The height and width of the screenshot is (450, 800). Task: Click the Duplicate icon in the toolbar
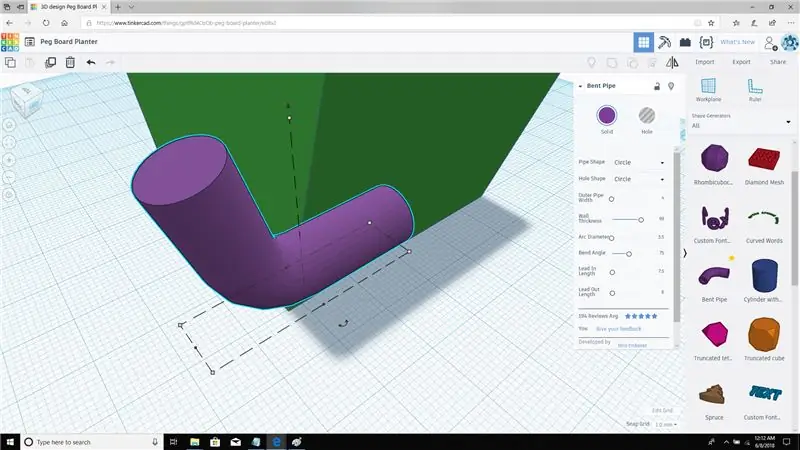pos(50,62)
